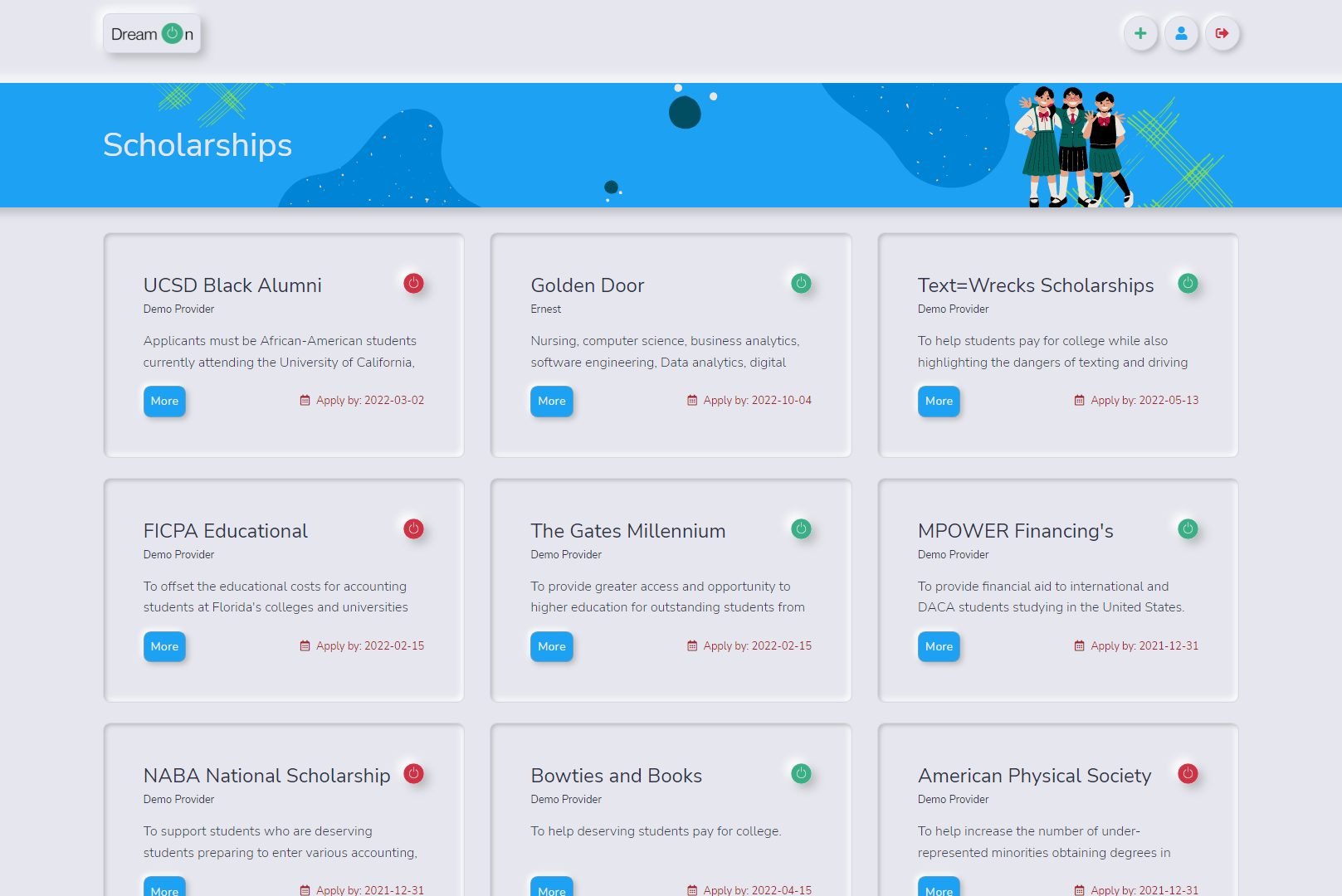Toggle the power status on Text=Wrecks Scholarships
Image resolution: width=1342 pixels, height=896 pixels.
tap(1188, 283)
